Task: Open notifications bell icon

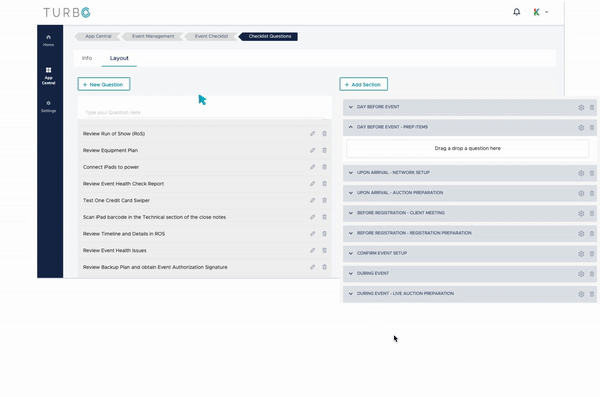Action: pyautogui.click(x=517, y=12)
